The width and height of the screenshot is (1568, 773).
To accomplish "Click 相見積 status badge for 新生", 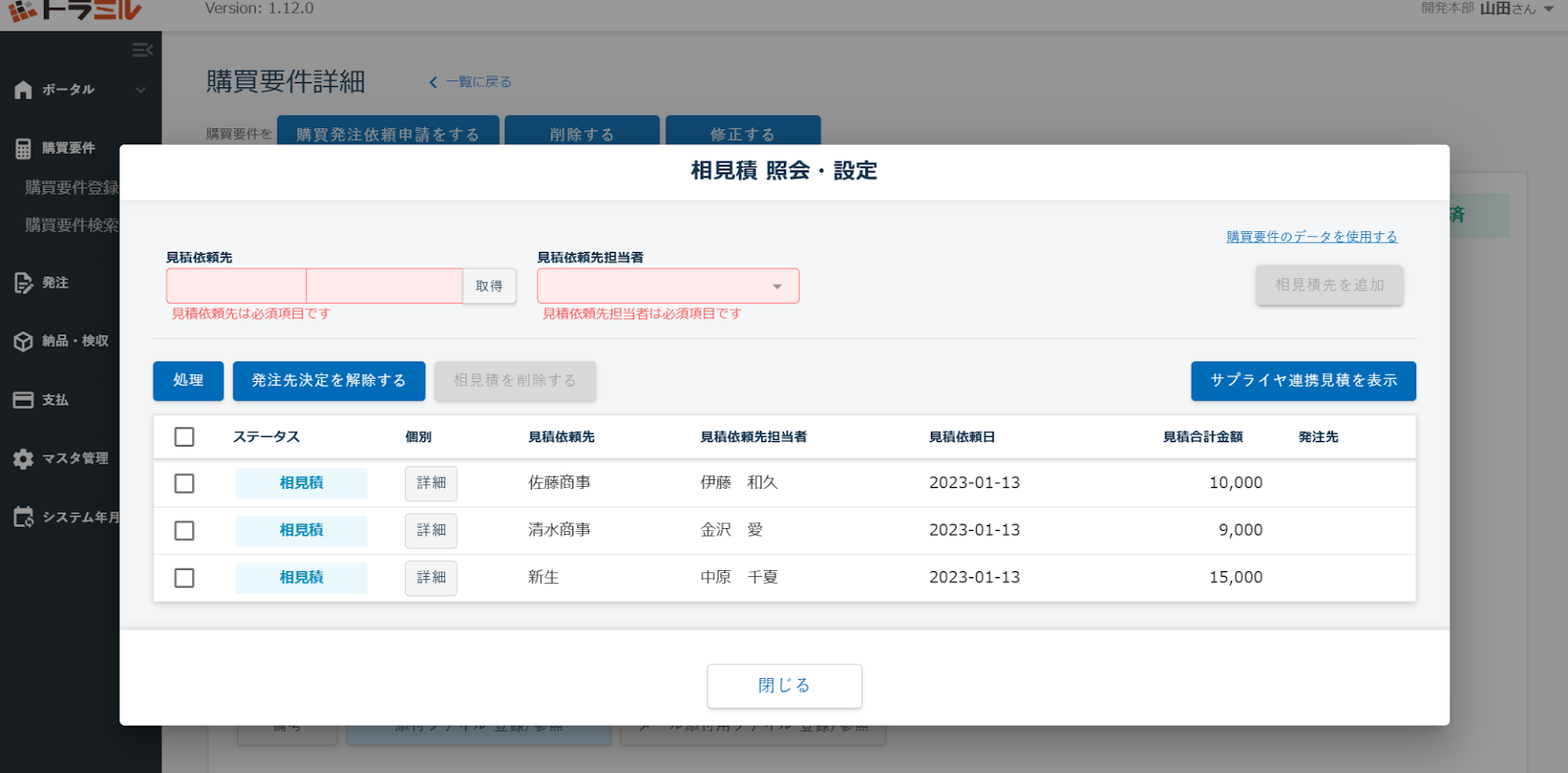I will click(301, 578).
